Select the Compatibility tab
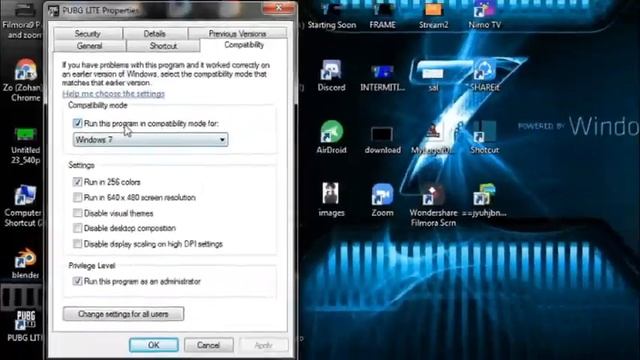The image size is (640, 360). (244, 45)
